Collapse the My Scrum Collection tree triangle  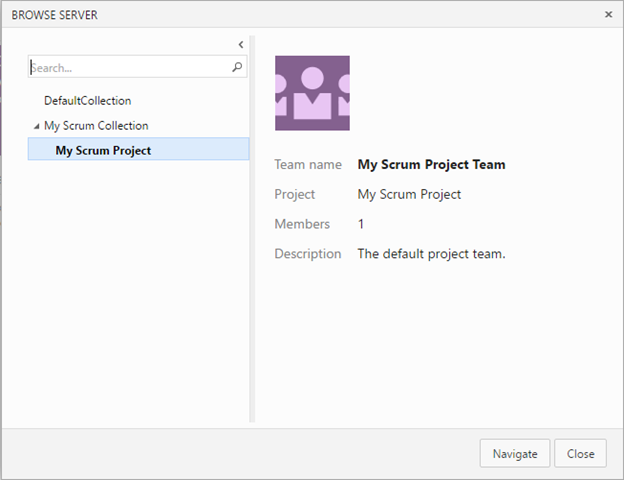point(36,126)
